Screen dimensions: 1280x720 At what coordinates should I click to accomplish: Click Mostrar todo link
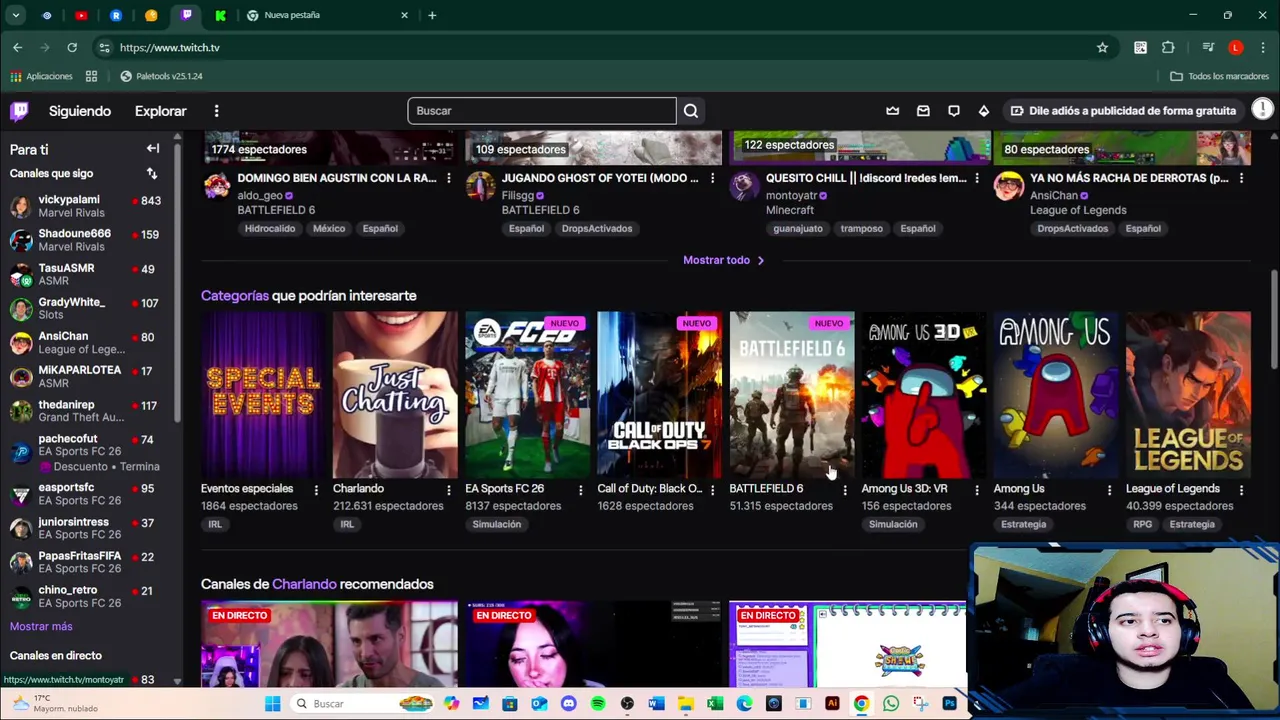pyautogui.click(x=724, y=260)
